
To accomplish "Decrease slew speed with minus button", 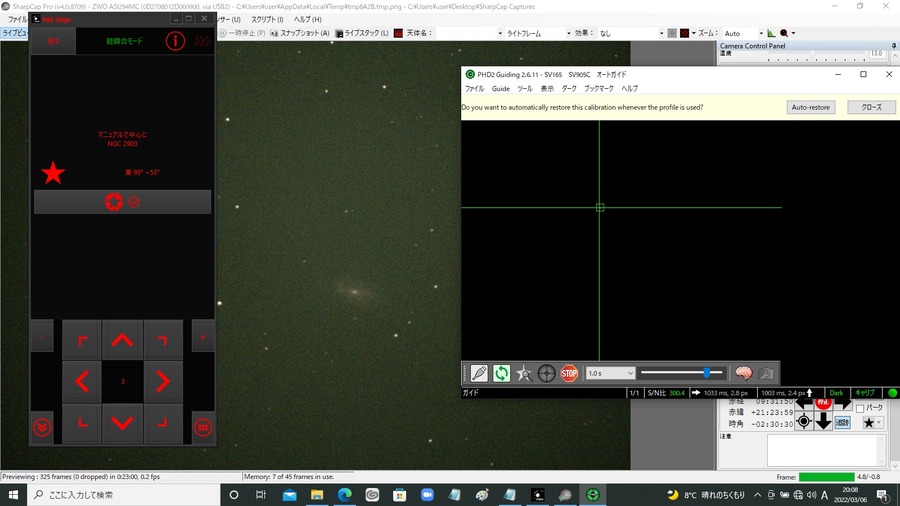I will point(42,337).
